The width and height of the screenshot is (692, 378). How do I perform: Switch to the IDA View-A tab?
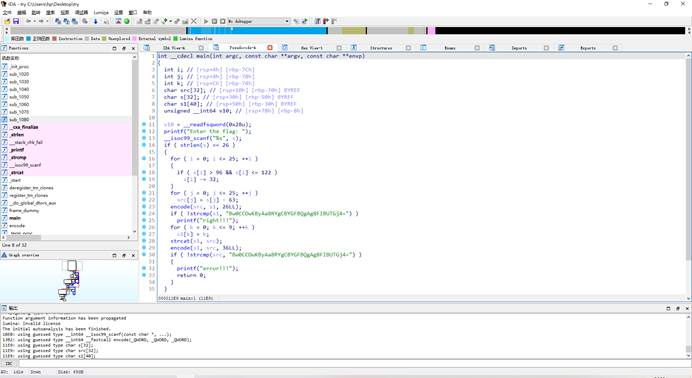pos(174,48)
